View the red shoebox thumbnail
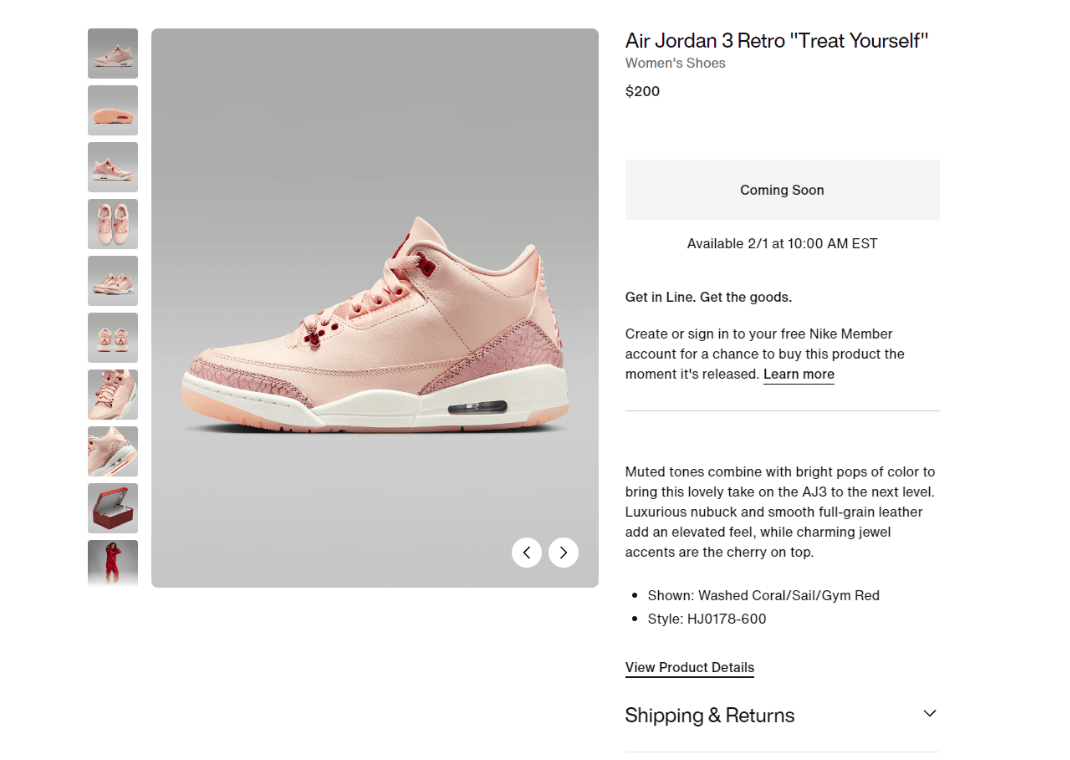The image size is (1070, 760). pyautogui.click(x=113, y=508)
